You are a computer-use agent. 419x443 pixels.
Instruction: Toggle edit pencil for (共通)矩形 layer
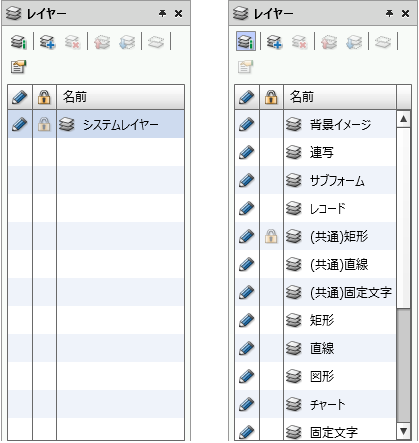[x=247, y=236]
